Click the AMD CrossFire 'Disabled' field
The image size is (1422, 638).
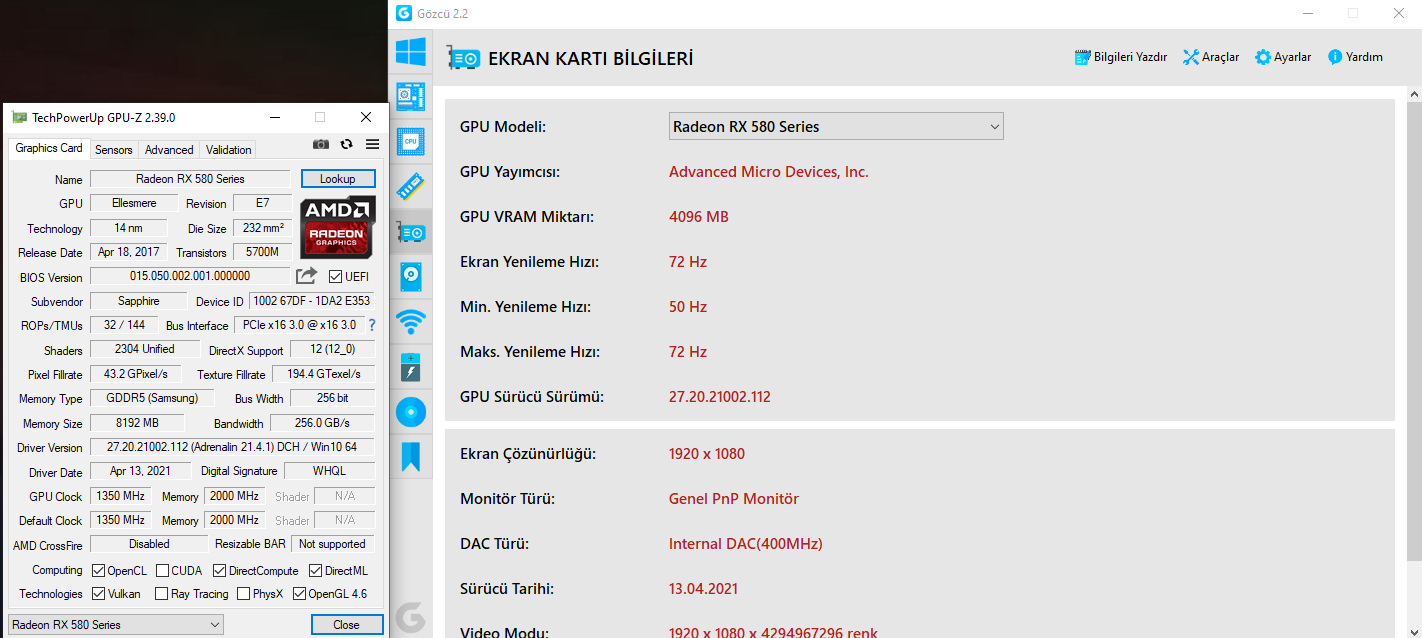tap(149, 544)
